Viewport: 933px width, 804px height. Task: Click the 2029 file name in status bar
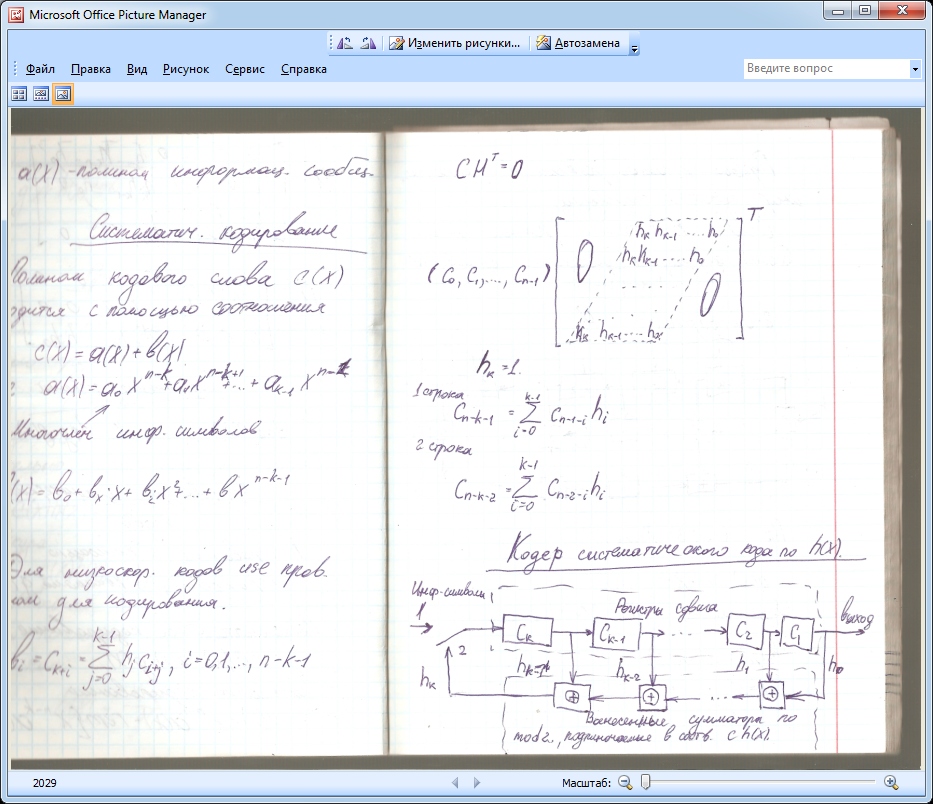[45, 783]
